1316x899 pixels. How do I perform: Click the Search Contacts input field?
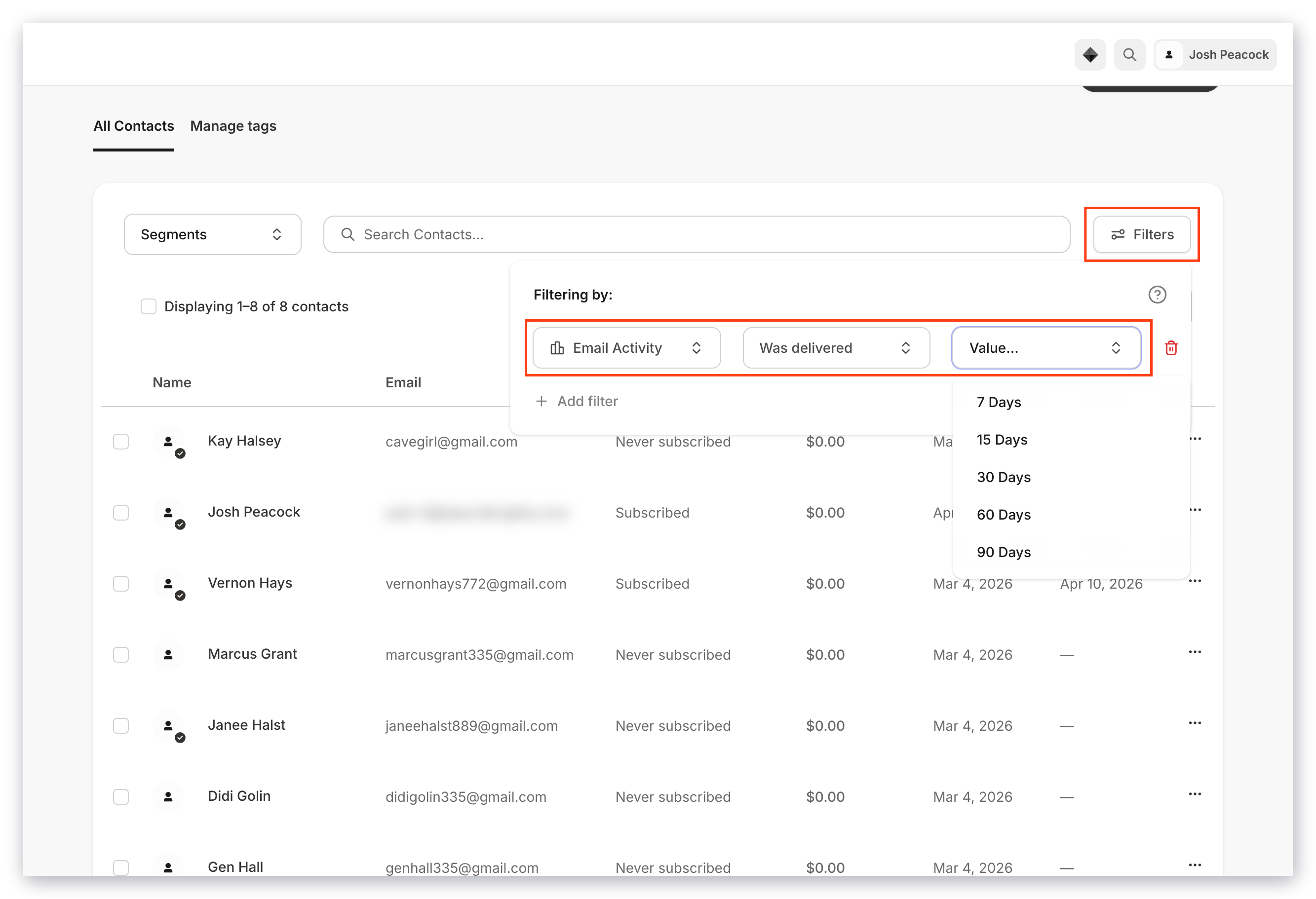pyautogui.click(x=697, y=234)
